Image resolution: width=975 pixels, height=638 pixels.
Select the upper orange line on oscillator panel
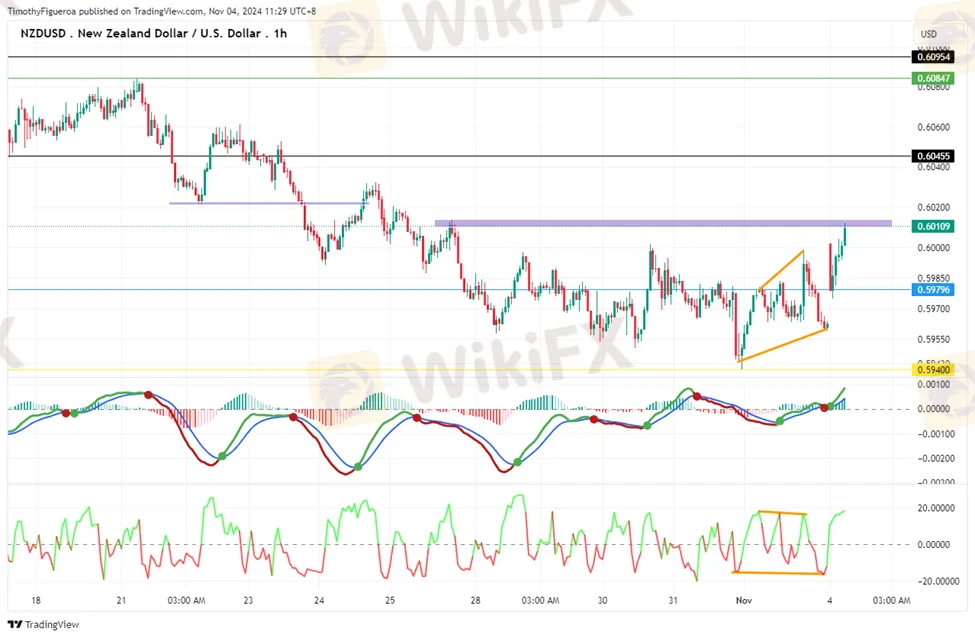pyautogui.click(x=782, y=513)
